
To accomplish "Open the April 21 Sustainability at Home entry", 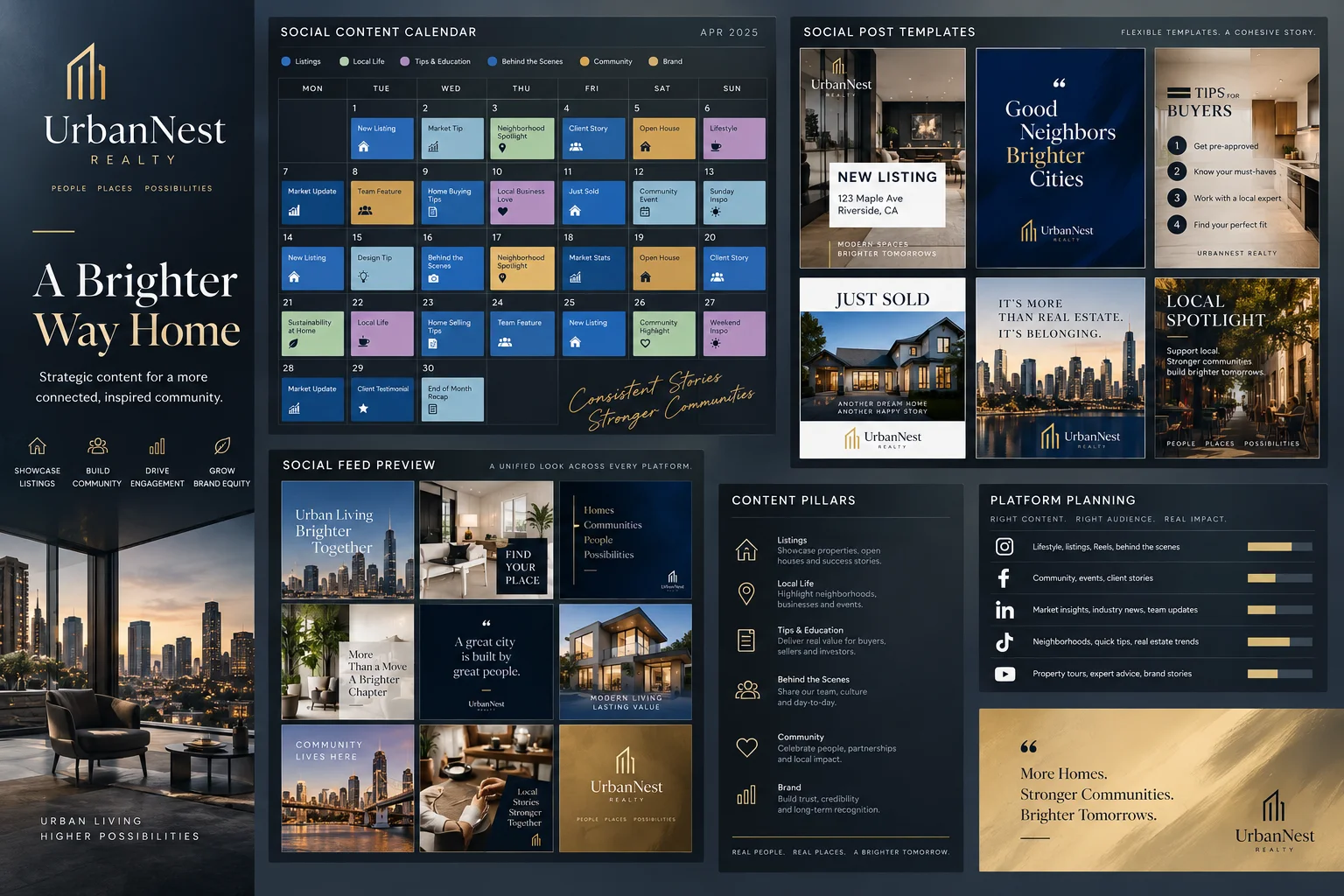I will 312,334.
